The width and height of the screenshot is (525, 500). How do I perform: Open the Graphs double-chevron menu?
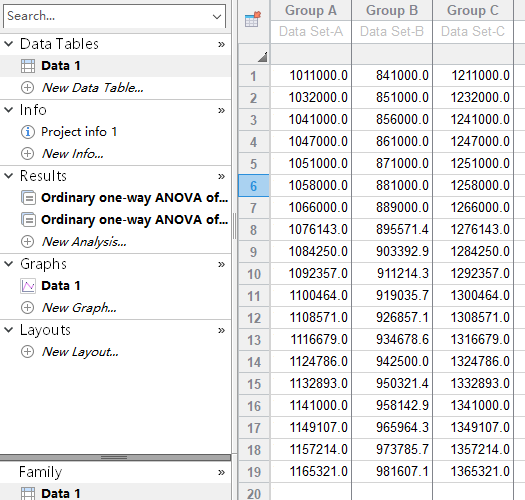(x=221, y=264)
